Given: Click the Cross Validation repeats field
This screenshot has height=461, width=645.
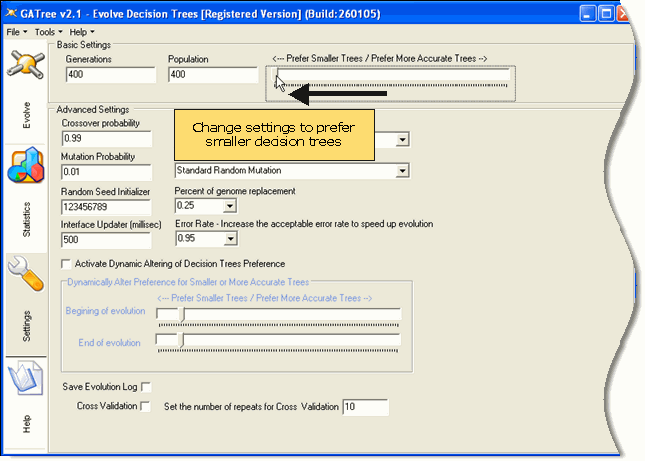Looking at the screenshot, I should tap(365, 407).
